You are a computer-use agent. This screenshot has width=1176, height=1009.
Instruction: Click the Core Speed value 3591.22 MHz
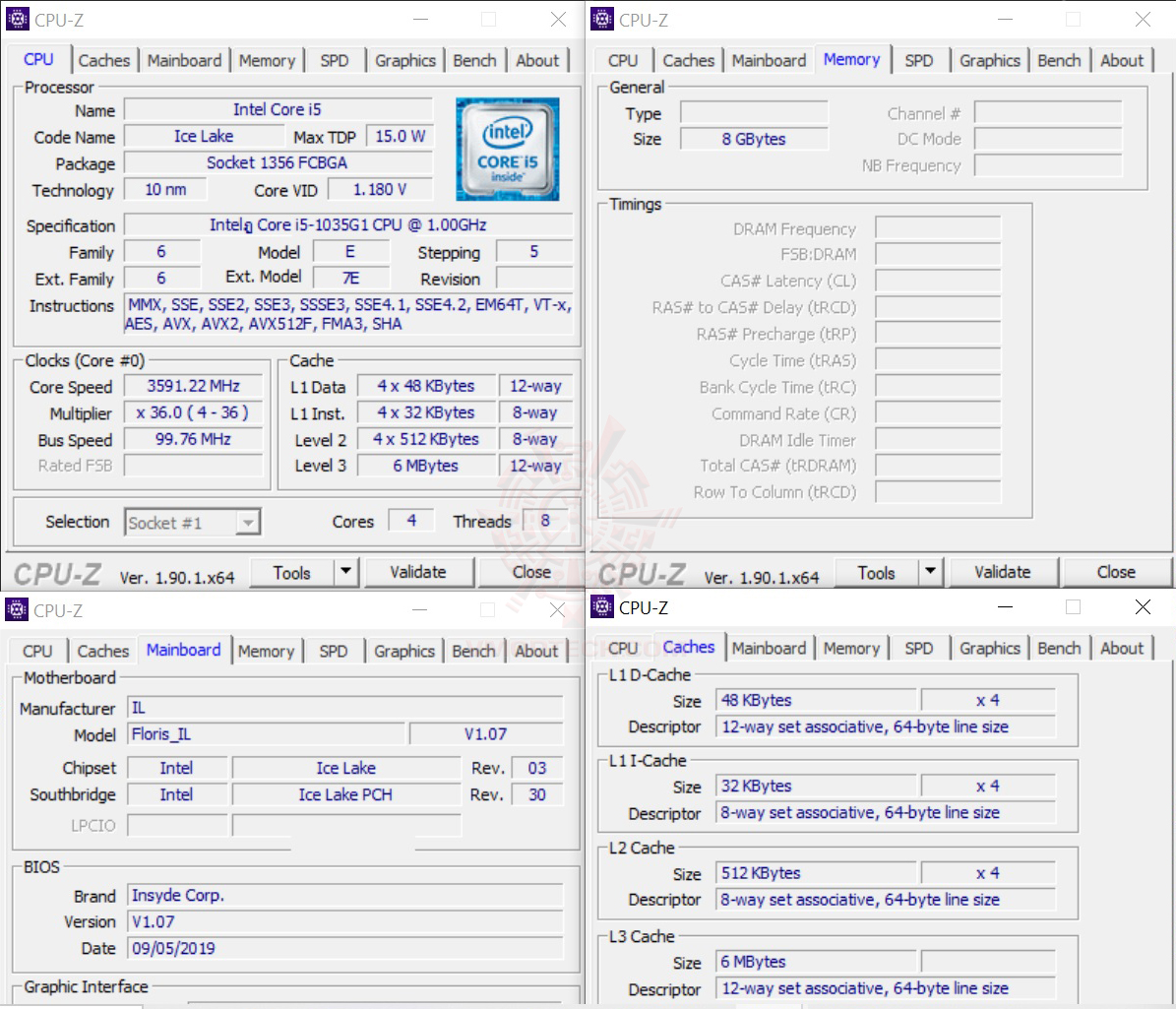pyautogui.click(x=194, y=386)
